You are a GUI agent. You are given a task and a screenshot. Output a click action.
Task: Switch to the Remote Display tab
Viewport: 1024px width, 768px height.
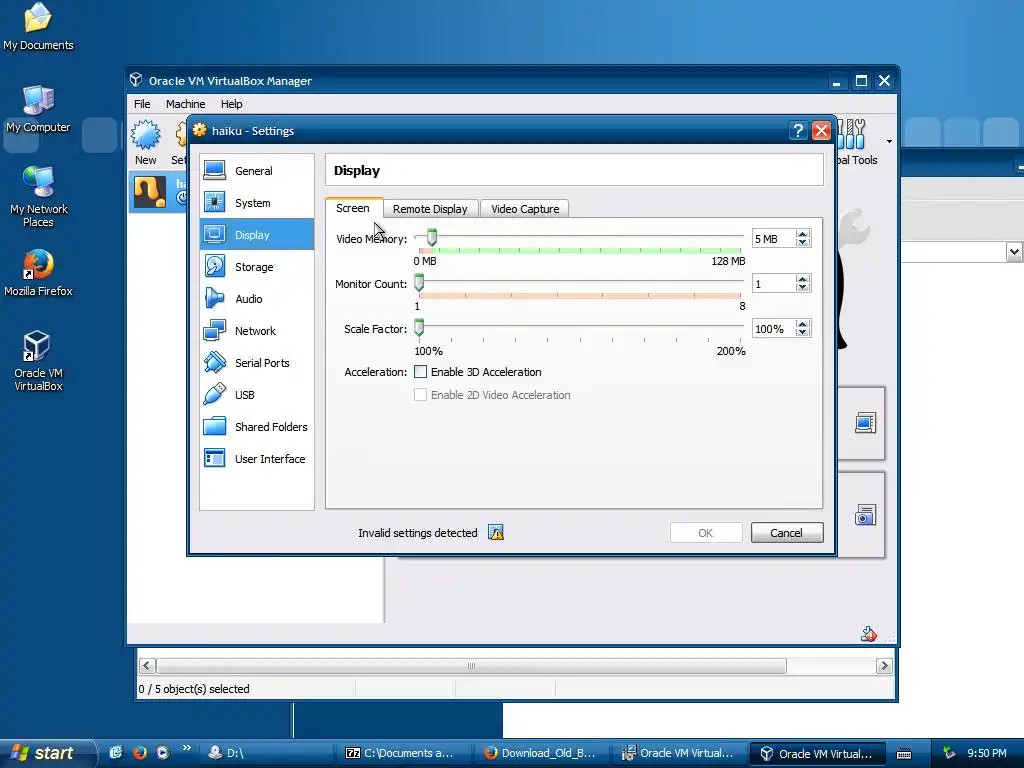pos(430,209)
